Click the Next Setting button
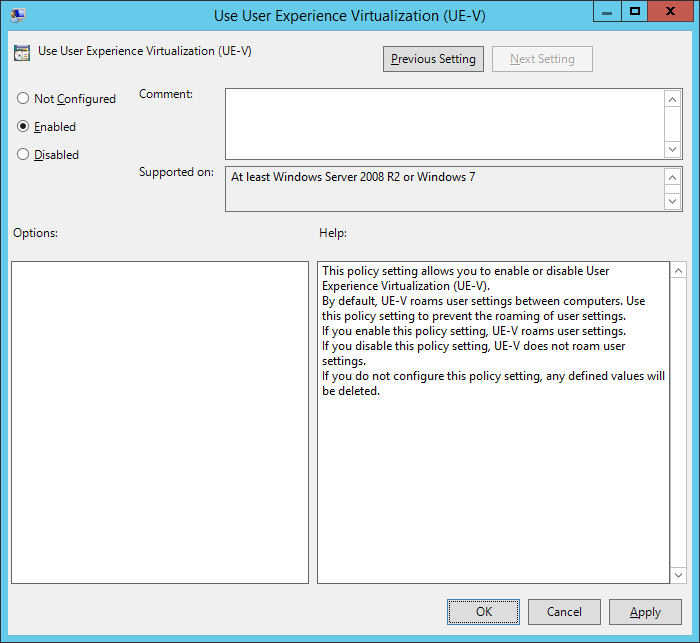The height and width of the screenshot is (643, 700). 542,59
